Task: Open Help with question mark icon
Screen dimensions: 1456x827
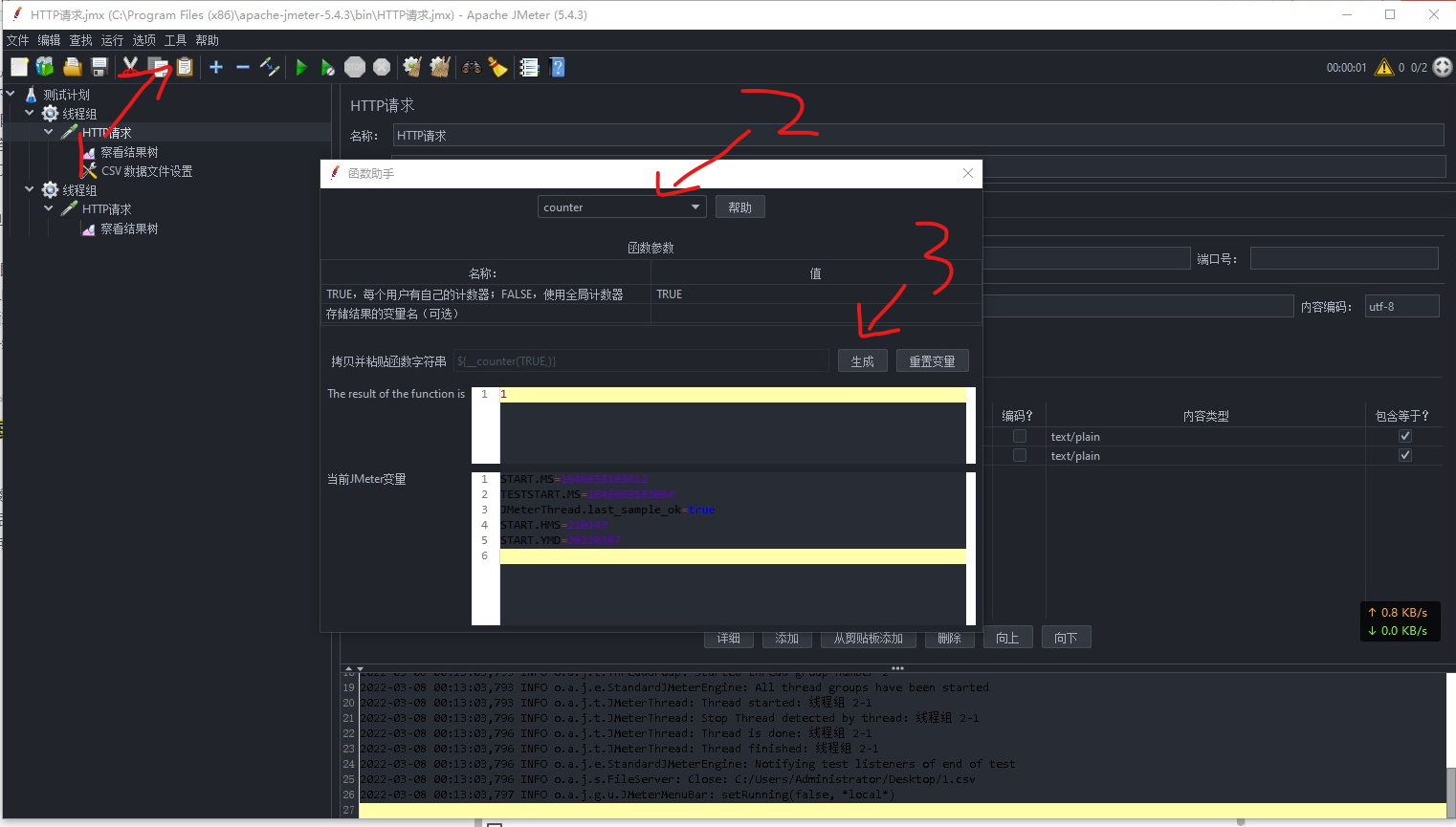Action: pyautogui.click(x=558, y=67)
